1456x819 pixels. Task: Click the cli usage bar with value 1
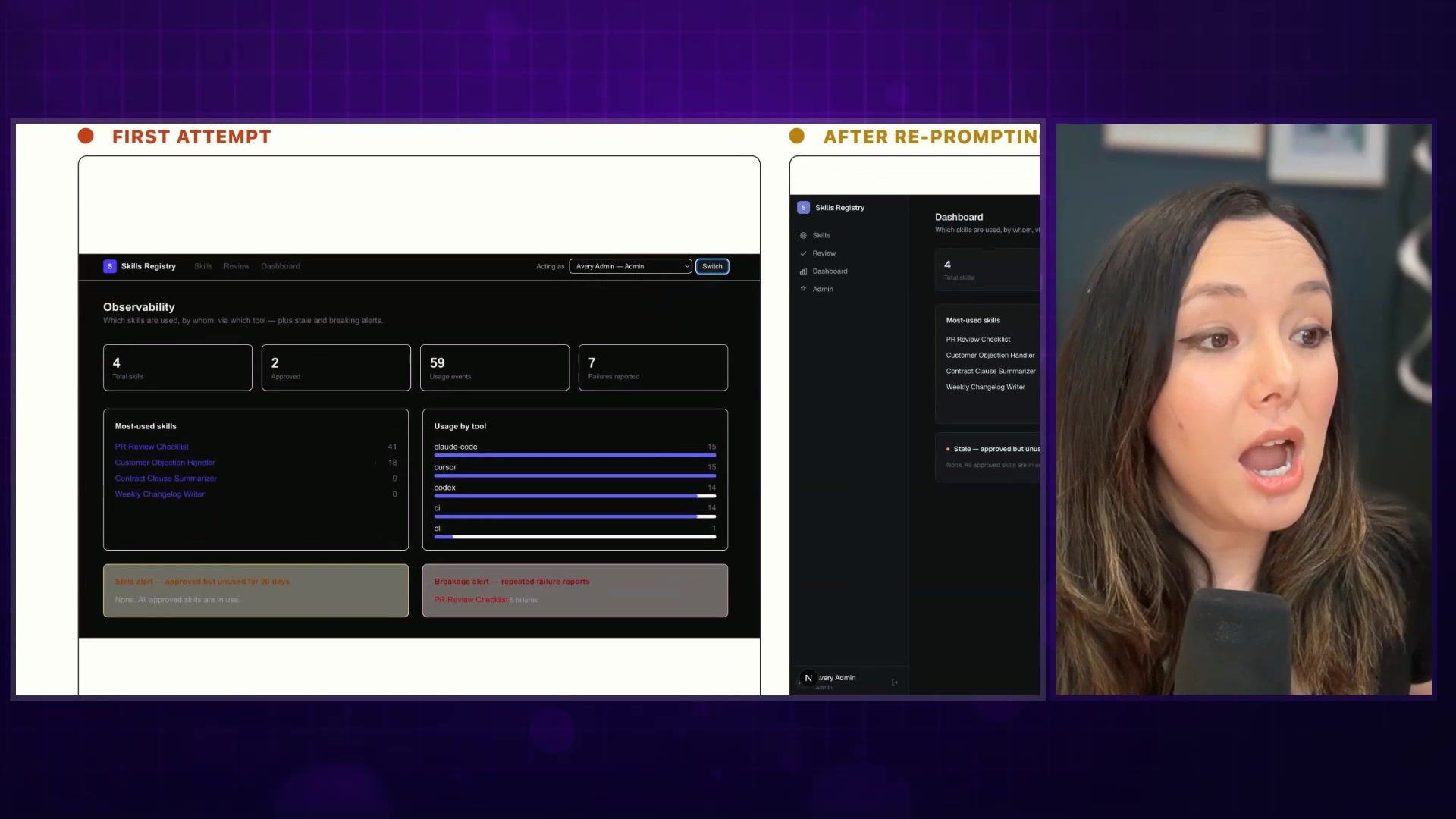pos(575,537)
